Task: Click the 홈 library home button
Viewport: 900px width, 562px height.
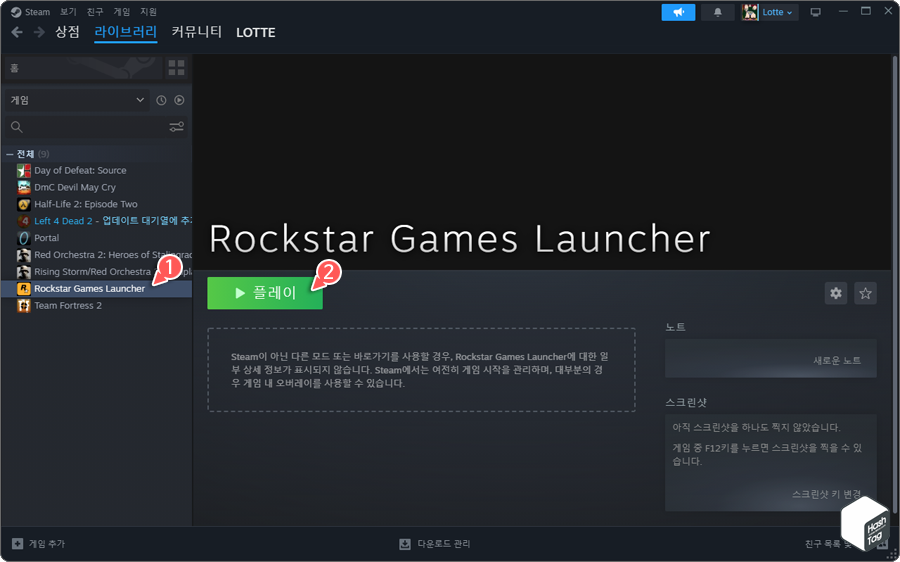Action: point(84,68)
